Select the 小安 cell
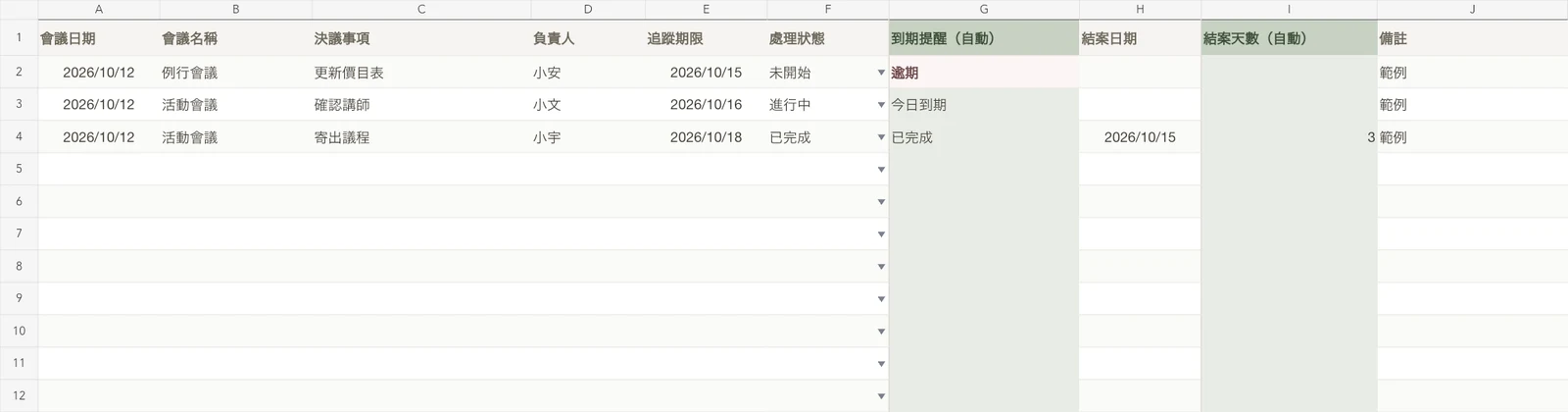Viewport: 1568px width, 412px height. click(588, 73)
